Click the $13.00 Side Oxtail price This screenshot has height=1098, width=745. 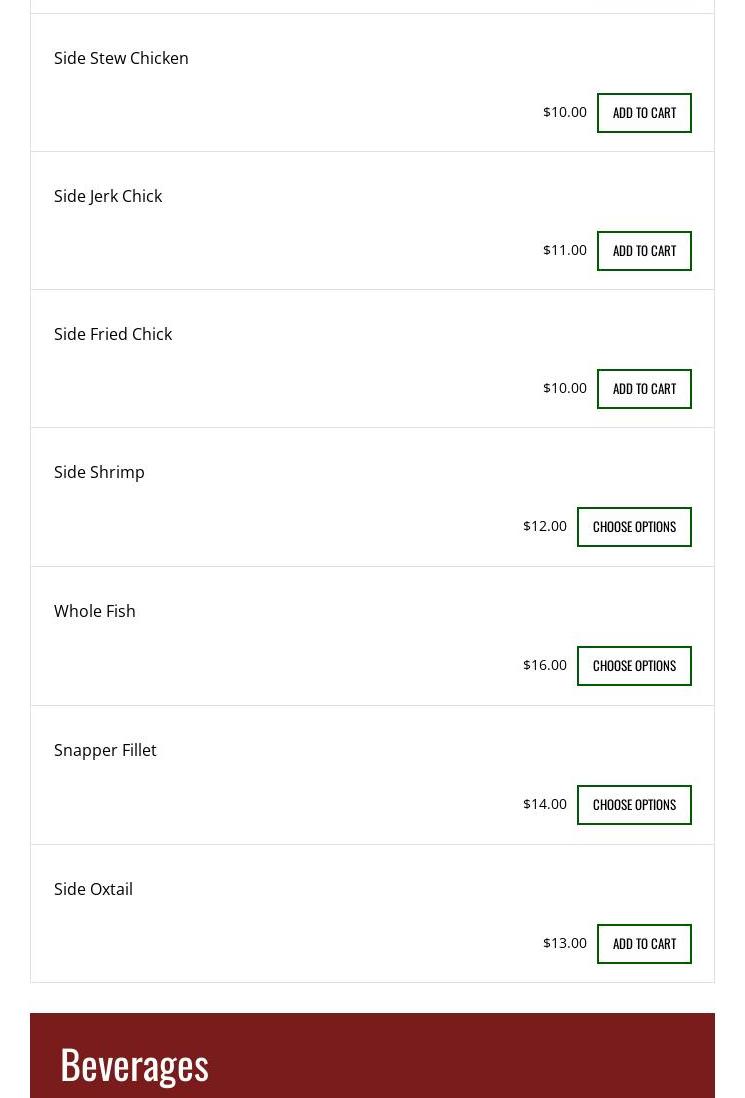click(565, 943)
